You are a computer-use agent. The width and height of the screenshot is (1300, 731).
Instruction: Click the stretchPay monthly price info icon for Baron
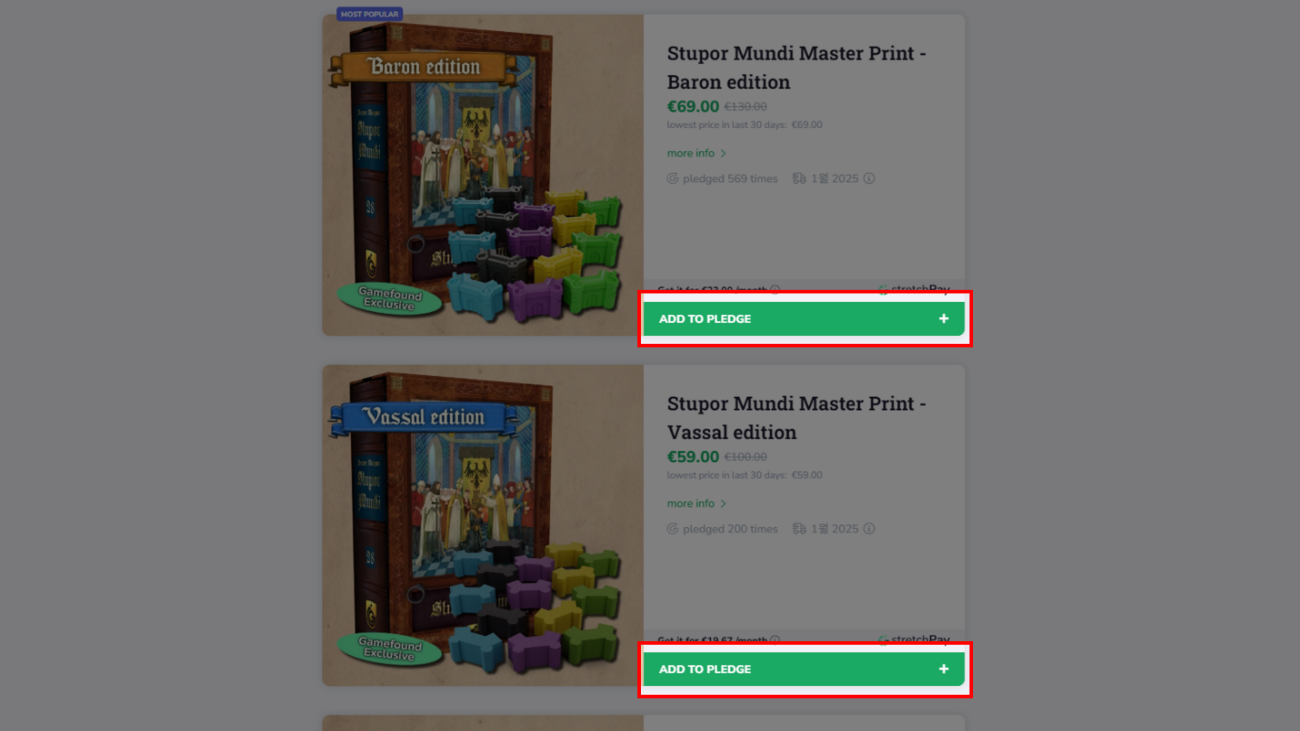pos(775,290)
